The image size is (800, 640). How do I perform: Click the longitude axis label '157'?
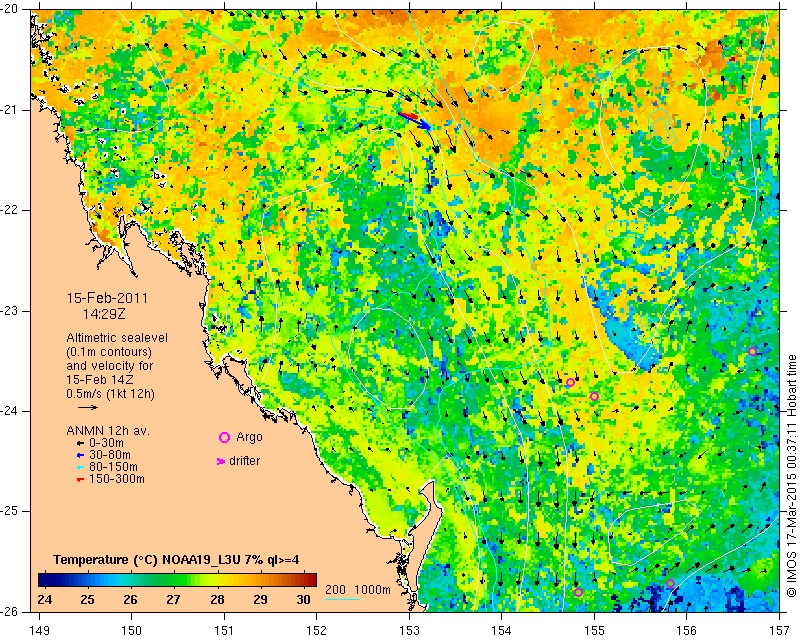780,631
